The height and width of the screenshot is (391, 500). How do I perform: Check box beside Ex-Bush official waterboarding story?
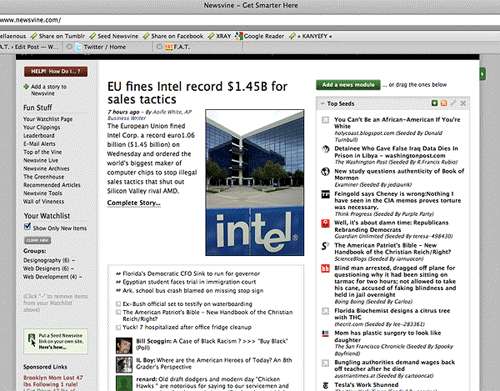click(118, 304)
